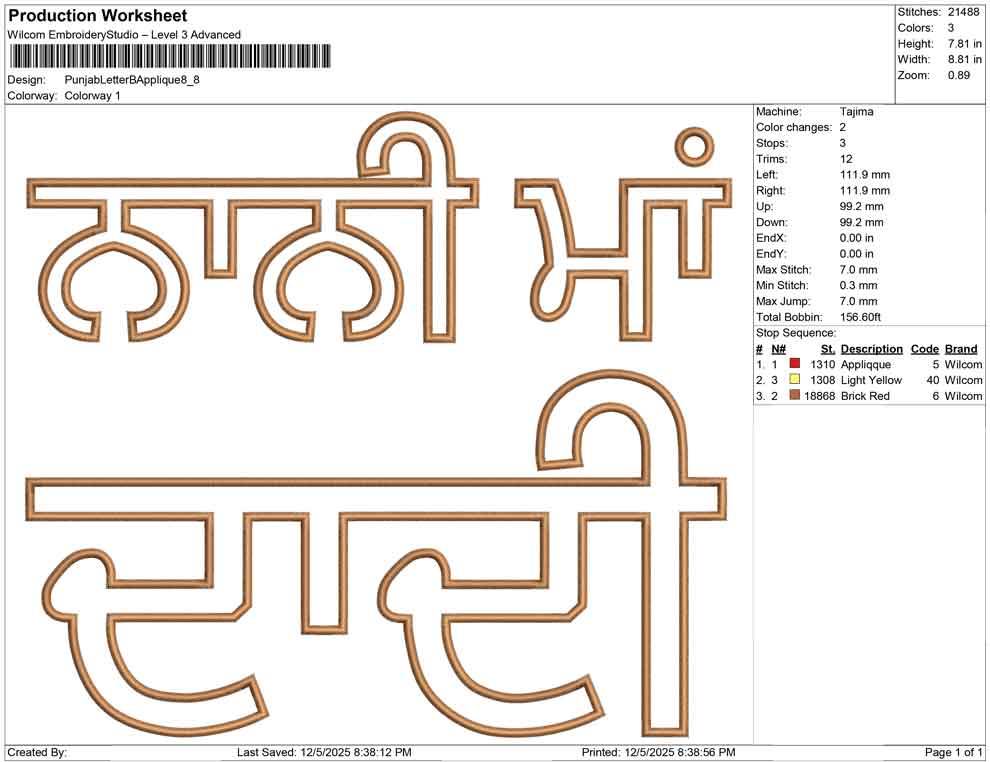Click the Production Worksheet title
This screenshot has width=990, height=762.
click(97, 15)
